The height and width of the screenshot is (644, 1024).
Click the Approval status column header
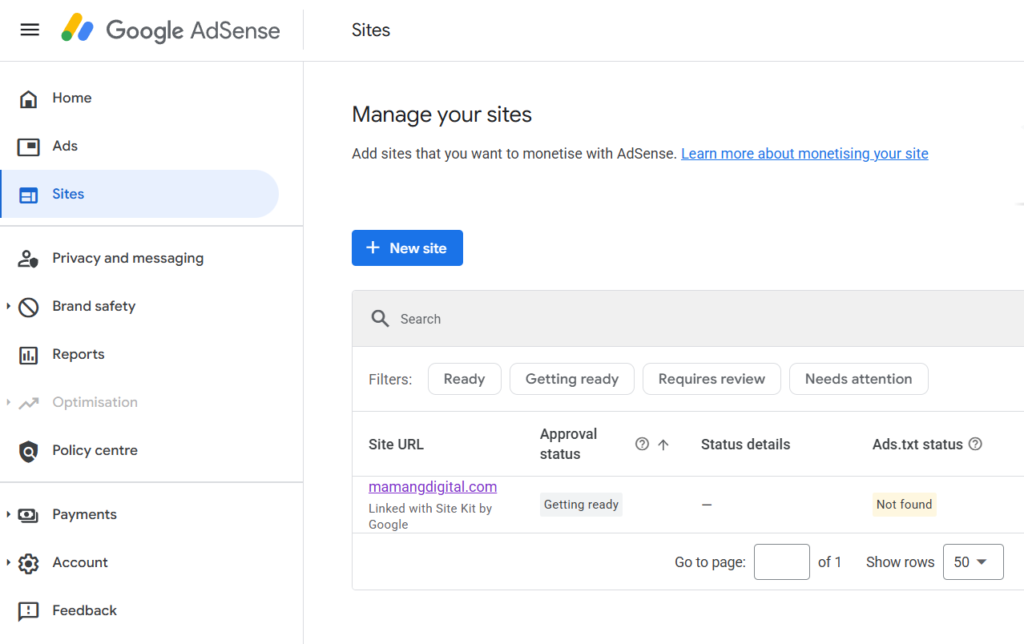tap(568, 444)
